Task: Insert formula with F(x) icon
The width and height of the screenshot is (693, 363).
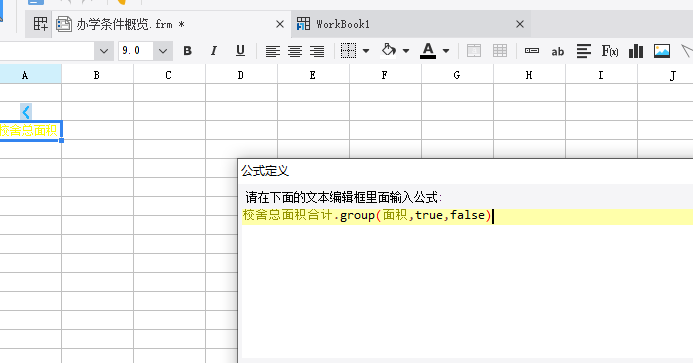Action: pyautogui.click(x=610, y=51)
